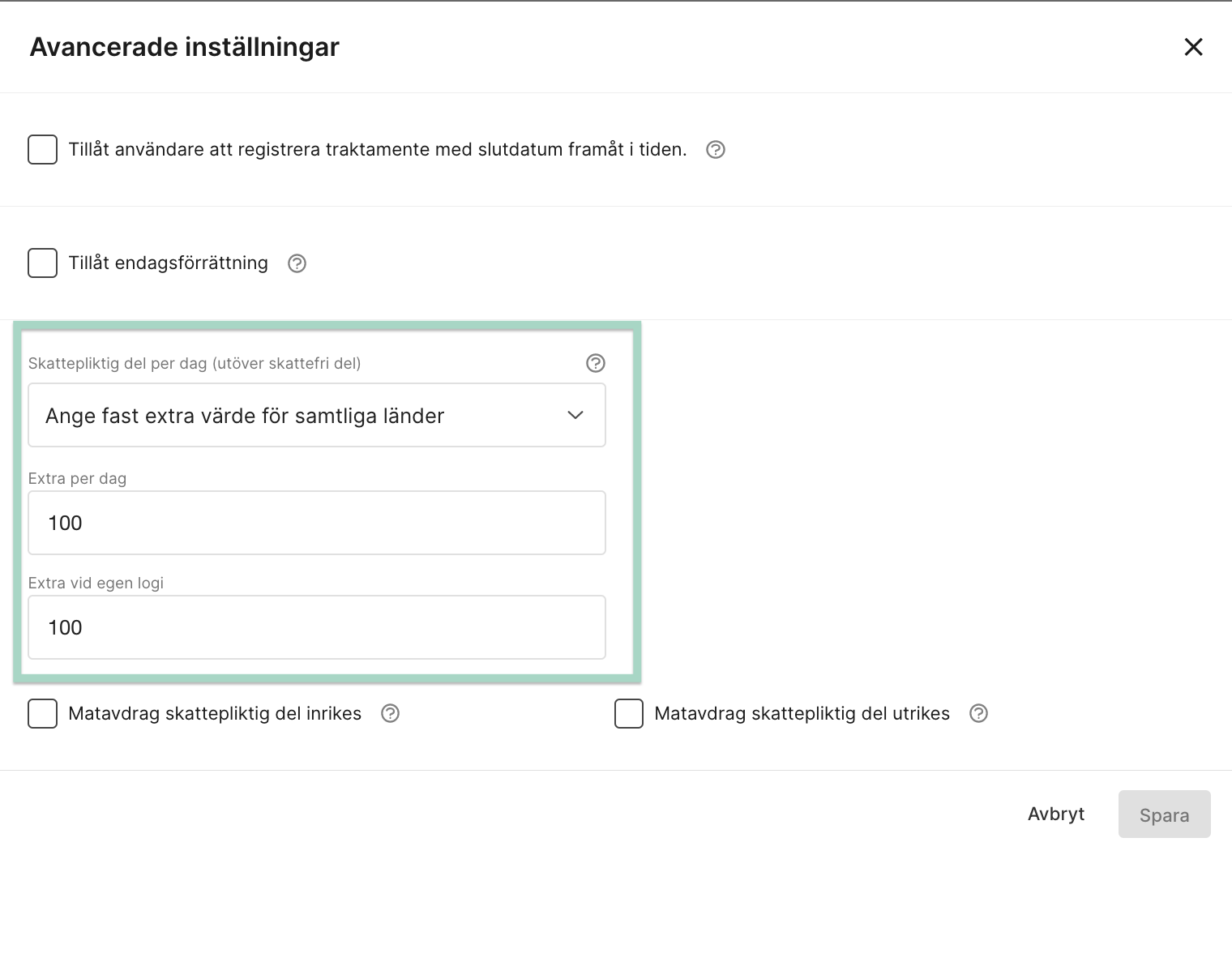
Task: Click the label 'Extra vid egen logi'
Action: 96,583
